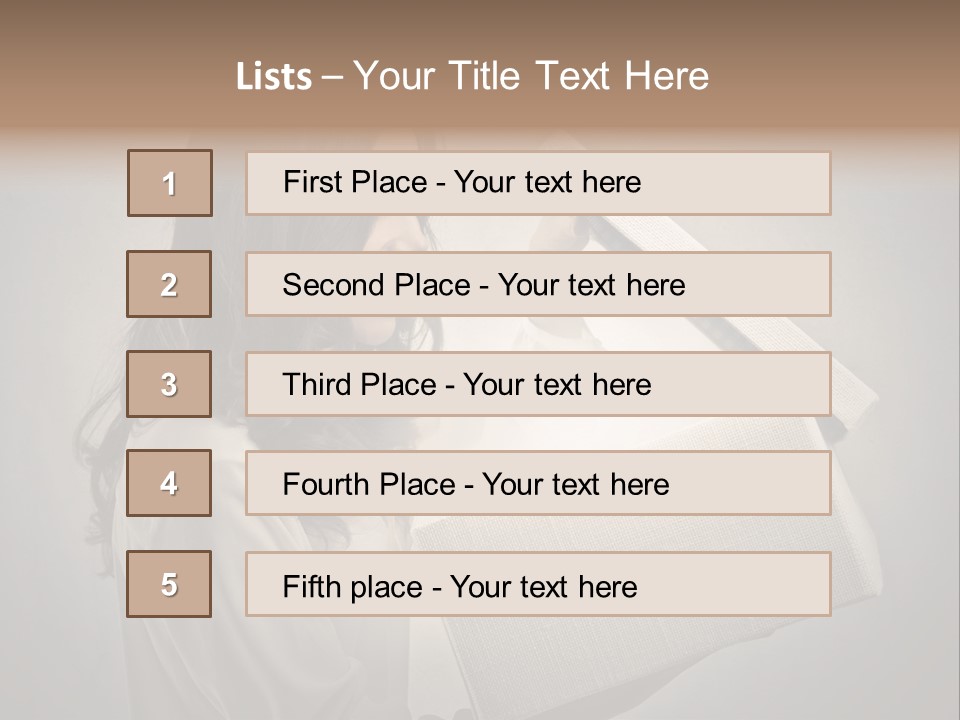The height and width of the screenshot is (720, 960).
Task: Select the number 2 box
Action: pyautogui.click(x=169, y=284)
